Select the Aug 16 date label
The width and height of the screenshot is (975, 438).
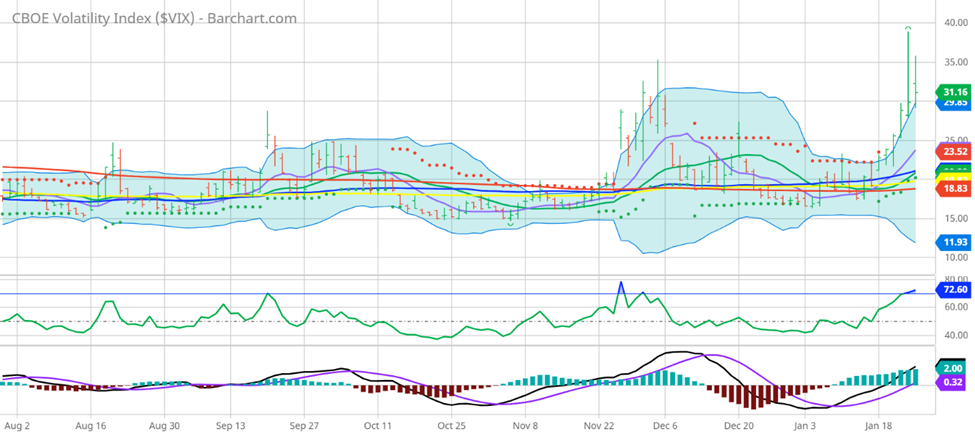(91, 427)
